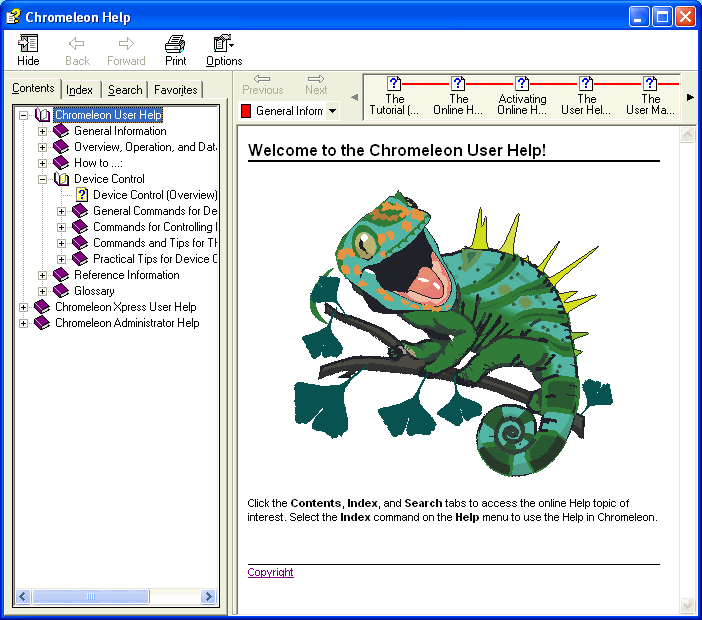Click the open book icon for Chromeleon User Help
The image size is (702, 620).
click(43, 115)
